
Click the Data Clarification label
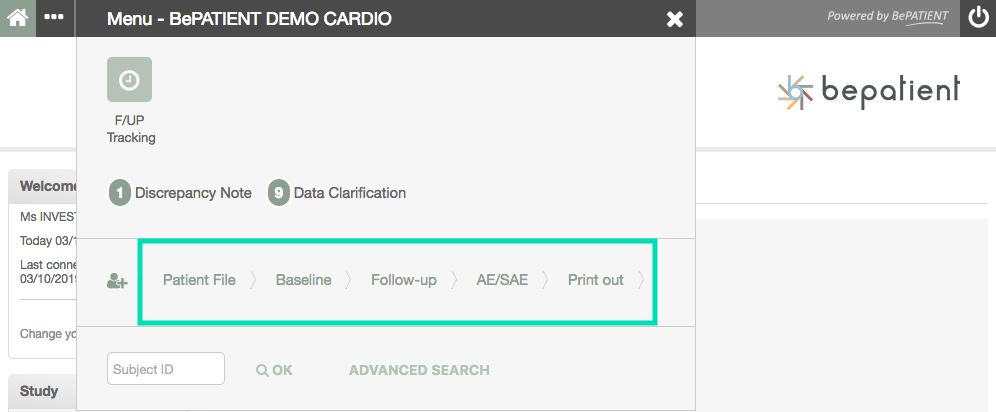click(x=350, y=193)
